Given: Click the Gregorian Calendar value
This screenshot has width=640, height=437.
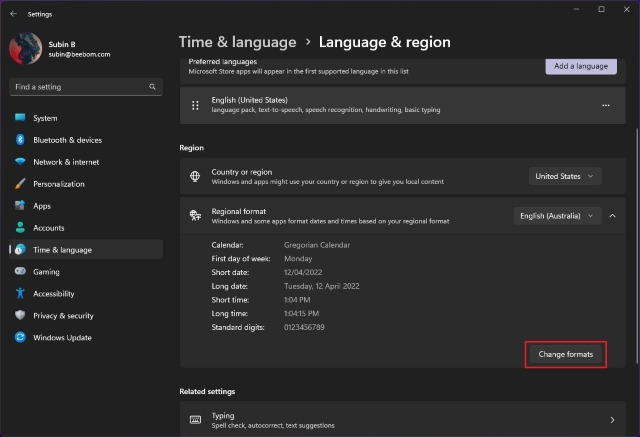Looking at the screenshot, I should [x=317, y=245].
